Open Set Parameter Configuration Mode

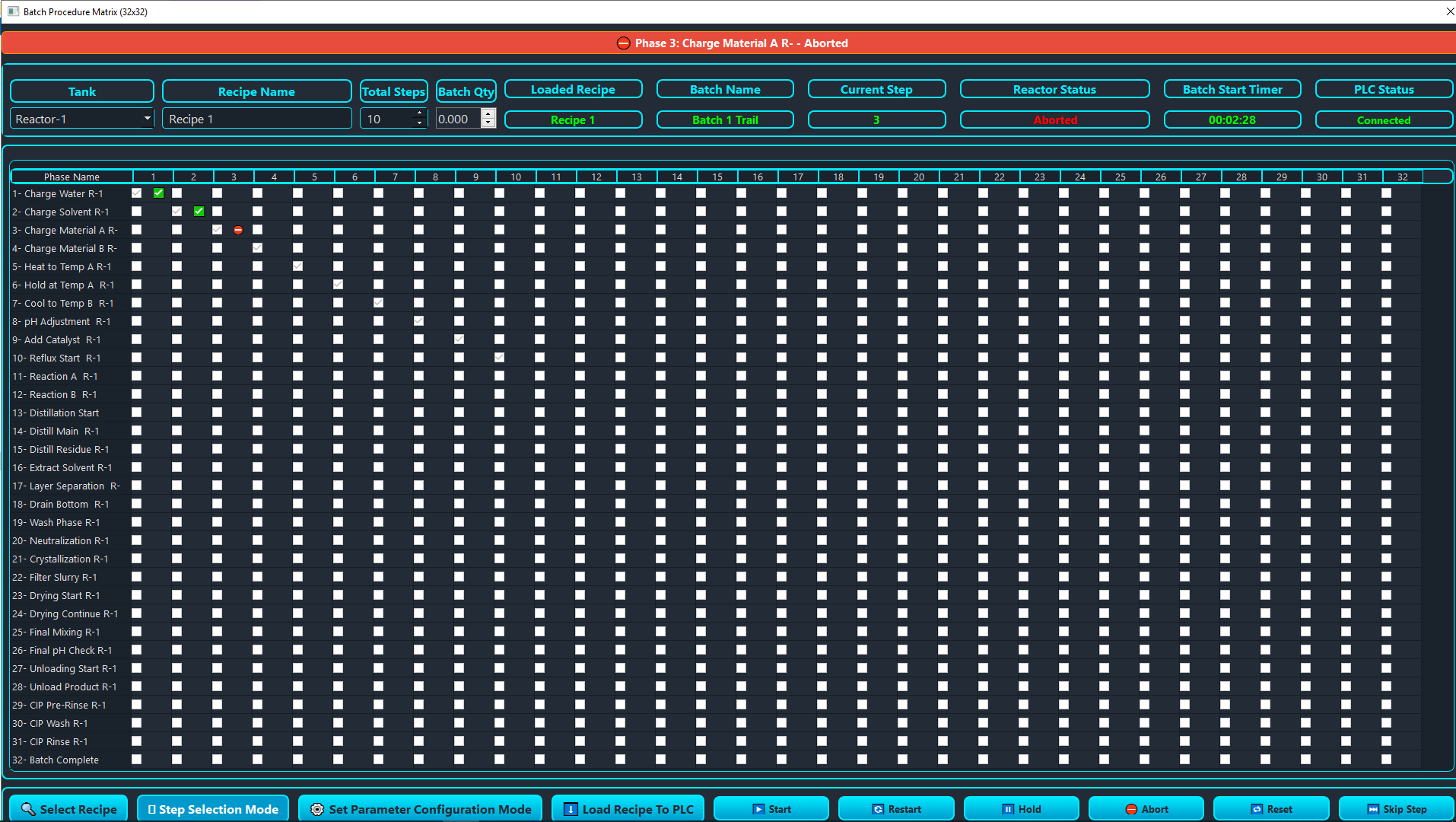pyautogui.click(x=421, y=809)
